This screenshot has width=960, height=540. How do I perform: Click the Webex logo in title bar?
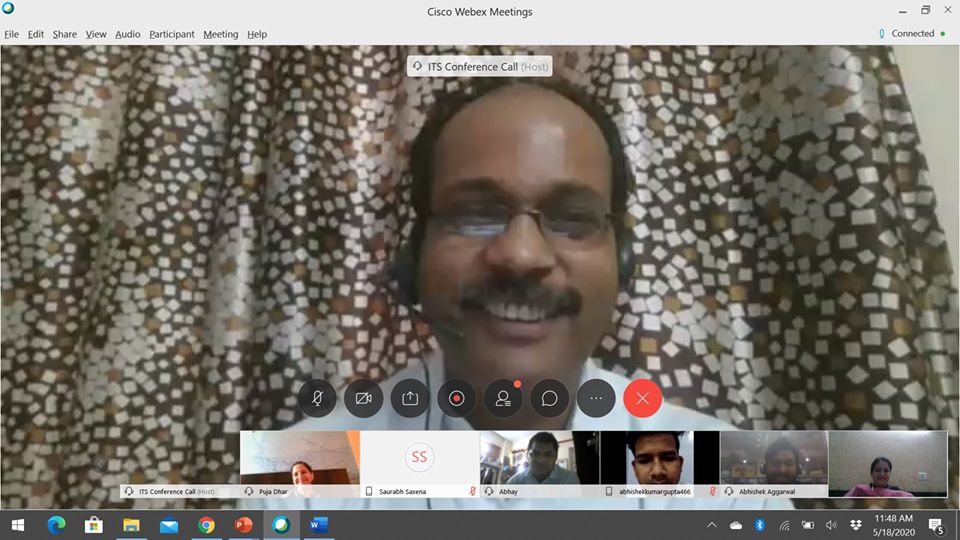8,9
